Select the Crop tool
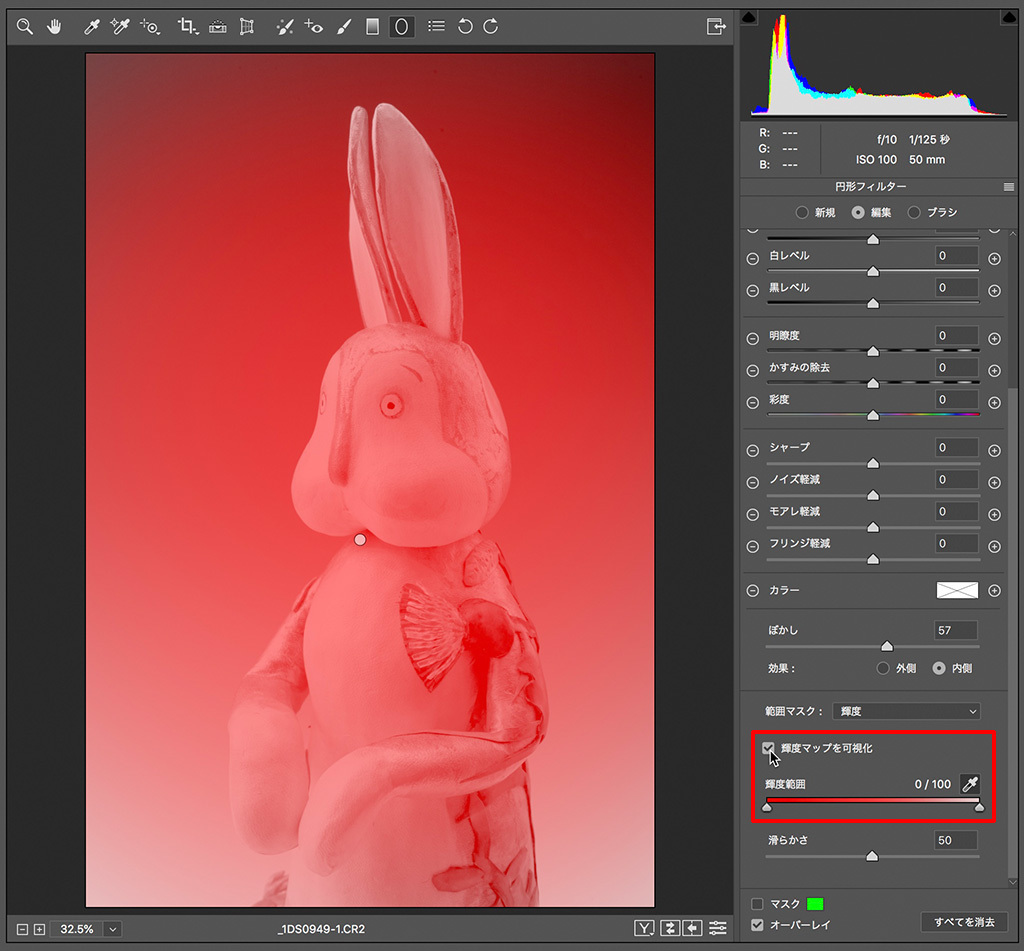The width and height of the screenshot is (1024, 951). (x=187, y=27)
